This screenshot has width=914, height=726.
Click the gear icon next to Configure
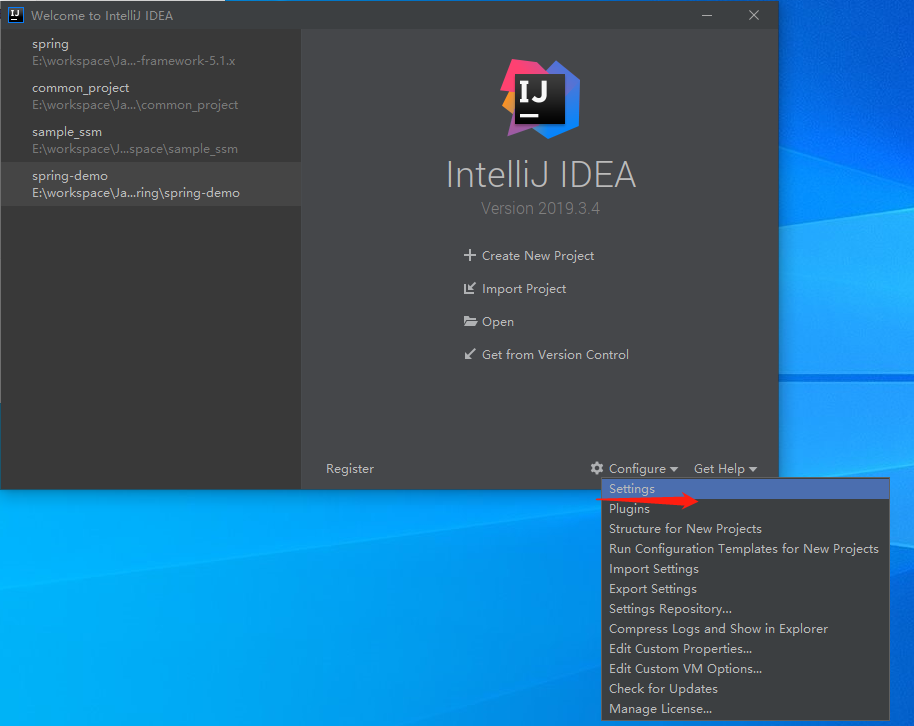597,468
